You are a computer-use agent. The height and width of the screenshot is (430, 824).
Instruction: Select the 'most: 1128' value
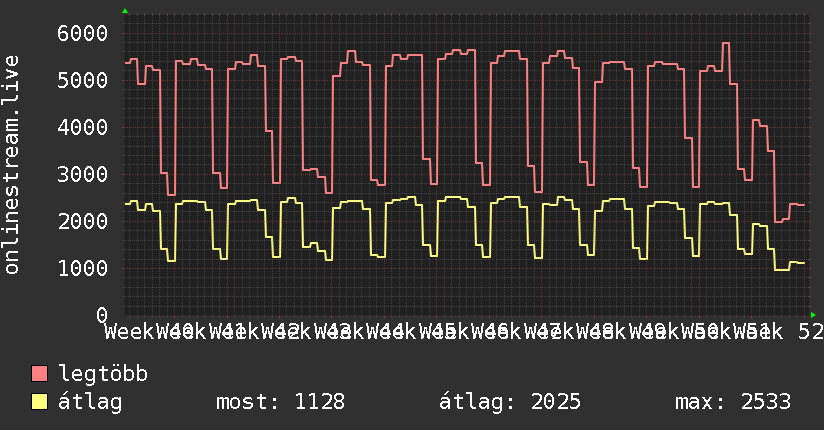(x=281, y=402)
